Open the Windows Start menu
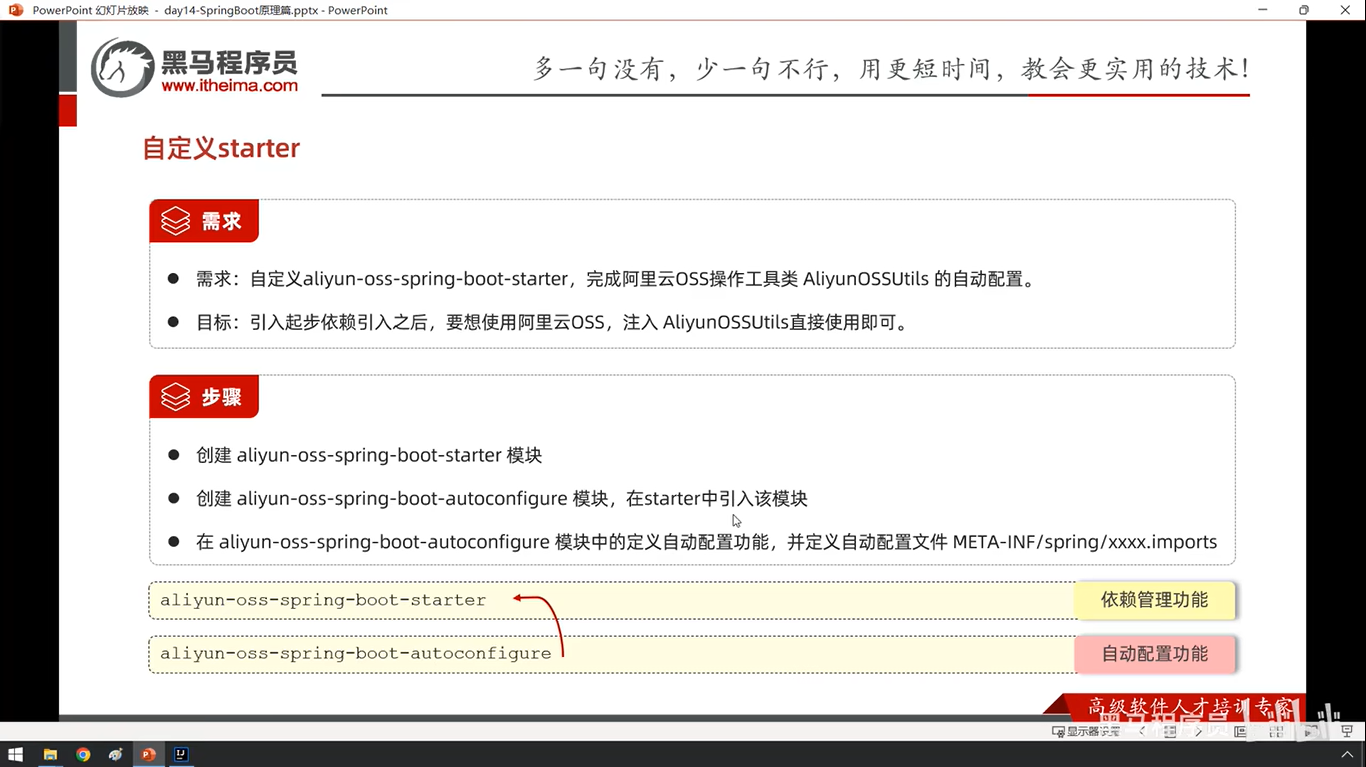 [x=15, y=754]
